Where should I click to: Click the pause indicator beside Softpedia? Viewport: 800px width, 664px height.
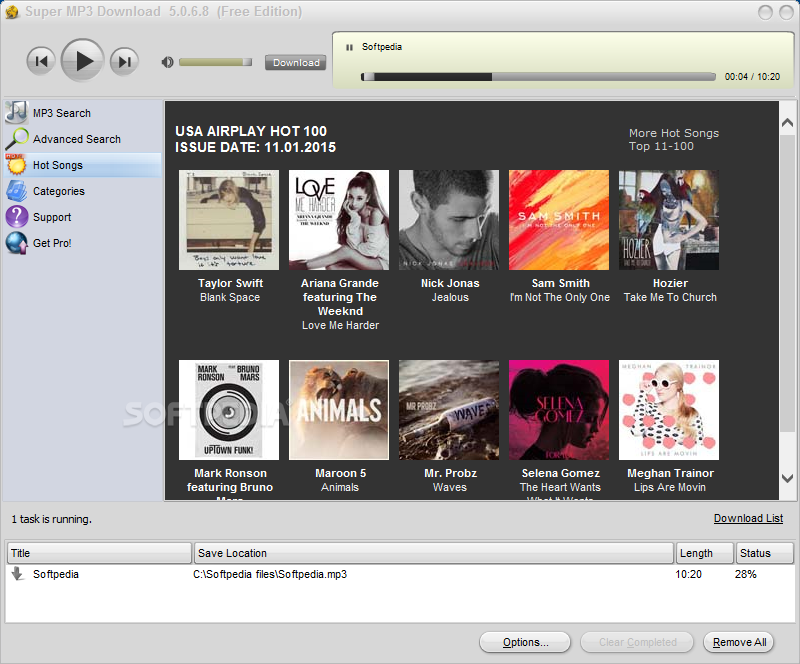tap(349, 47)
